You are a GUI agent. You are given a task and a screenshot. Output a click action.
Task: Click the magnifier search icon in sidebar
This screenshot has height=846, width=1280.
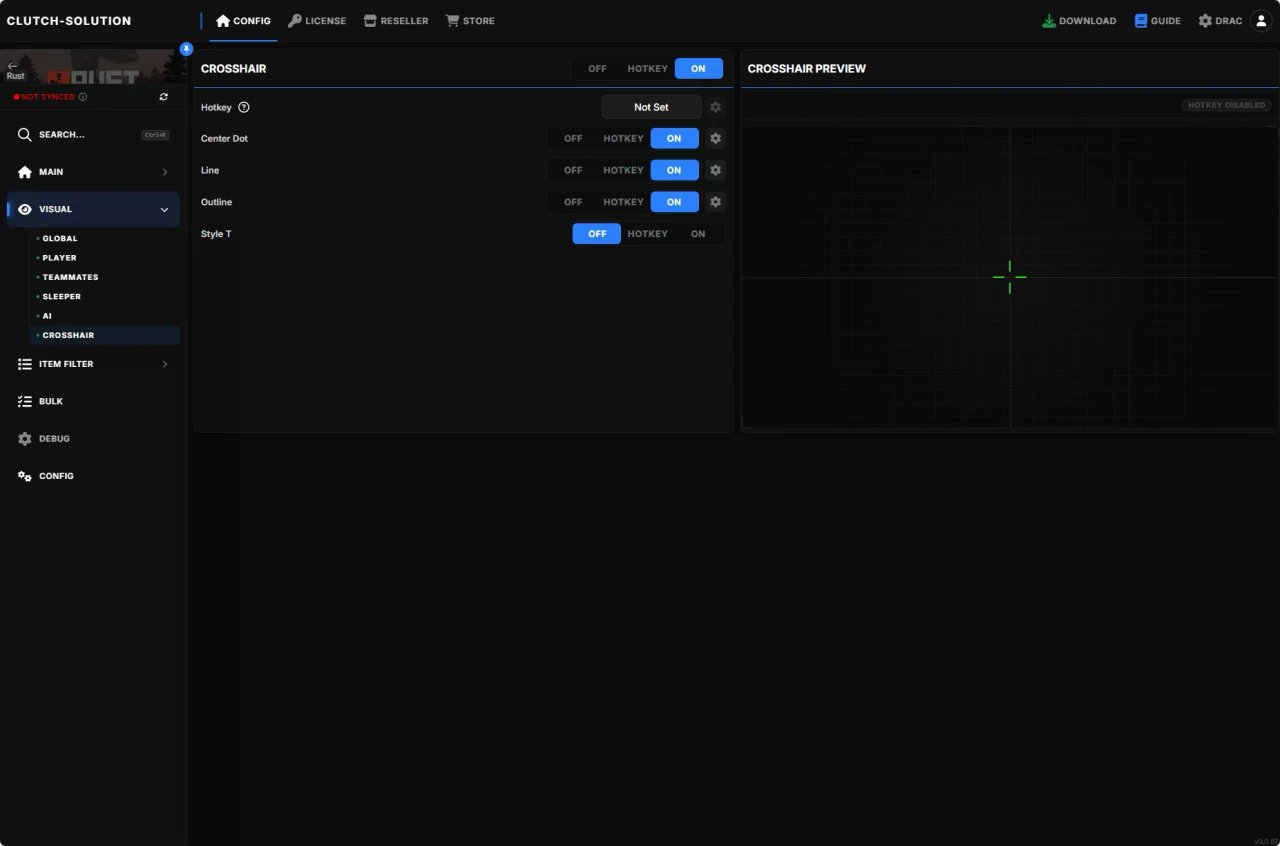click(x=25, y=134)
